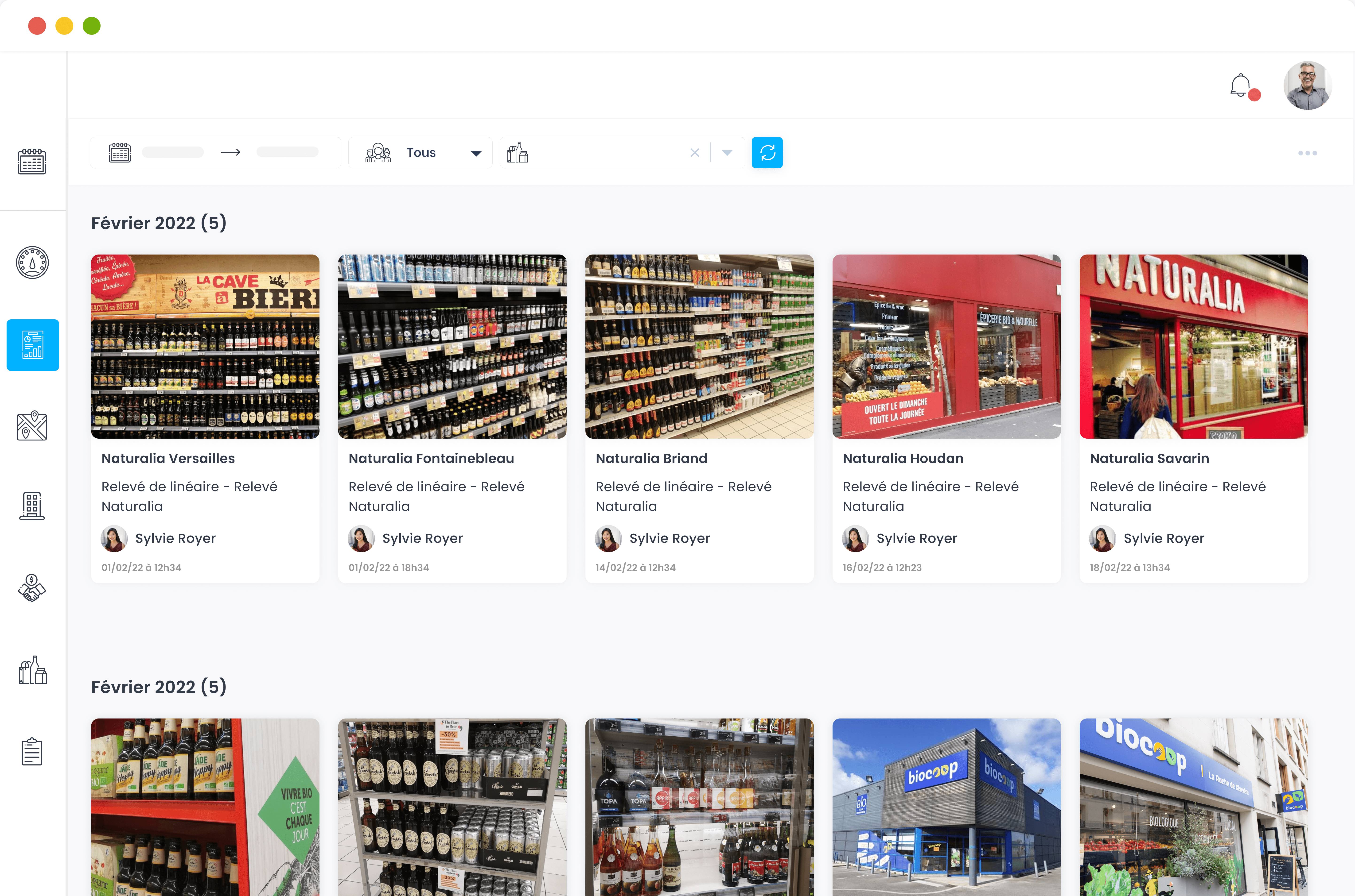Click date 01/02/22 à 12h34
Viewport: 1355px width, 896px height.
(x=141, y=568)
